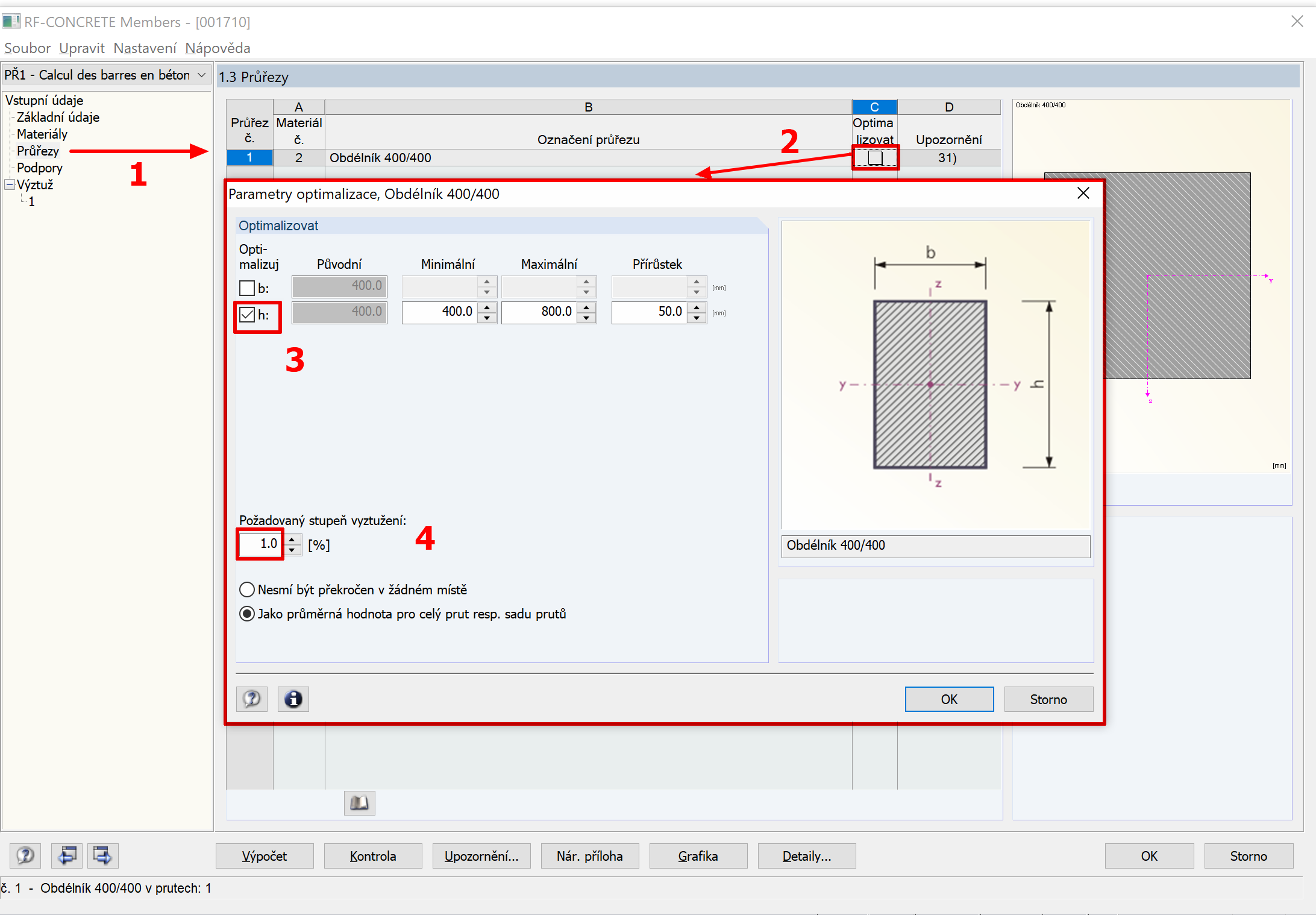This screenshot has height=915, width=1316.
Task: Increase the Maximální h value spinner
Action: coord(586,307)
